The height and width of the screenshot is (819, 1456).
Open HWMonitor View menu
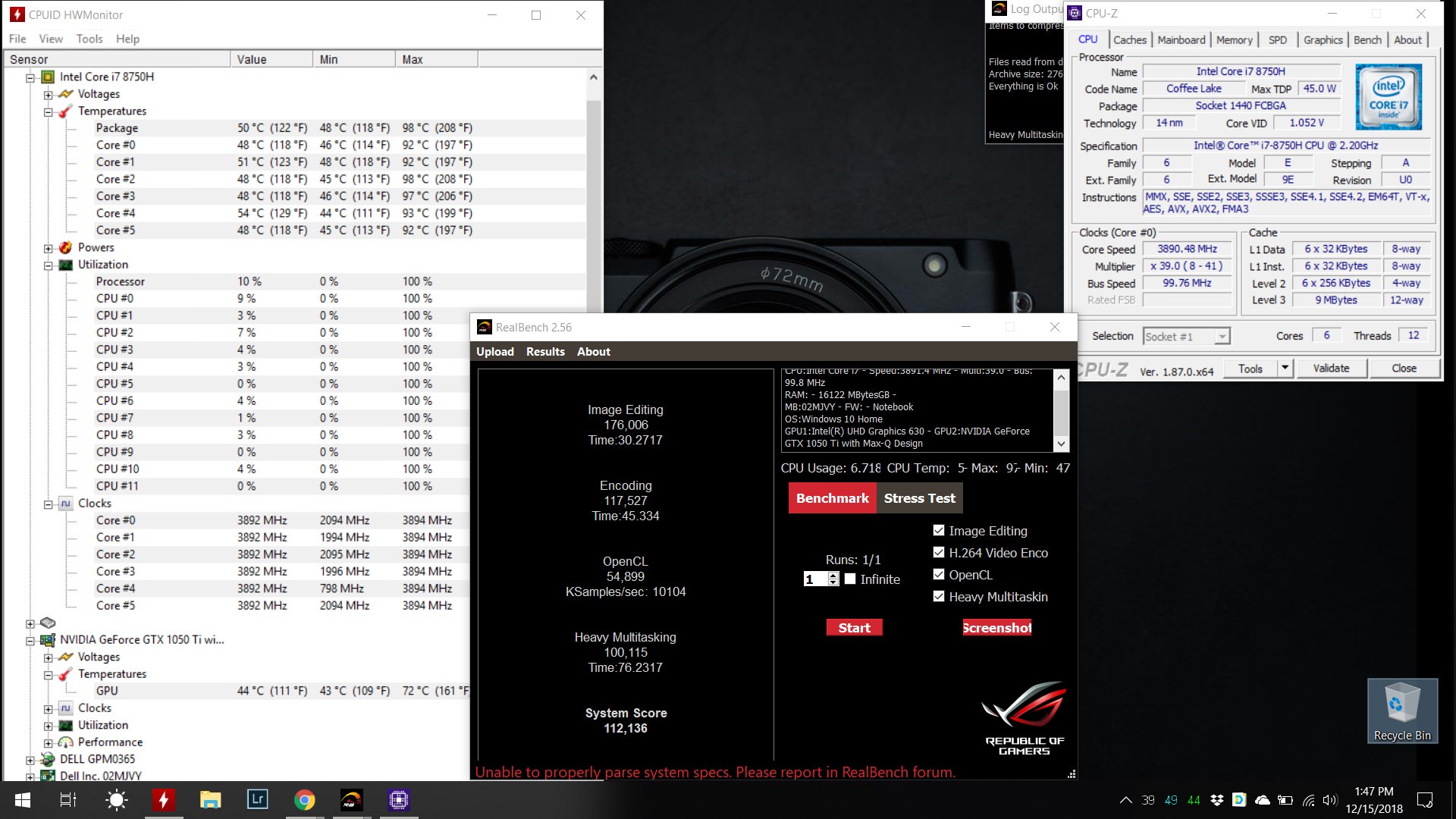pyautogui.click(x=51, y=39)
